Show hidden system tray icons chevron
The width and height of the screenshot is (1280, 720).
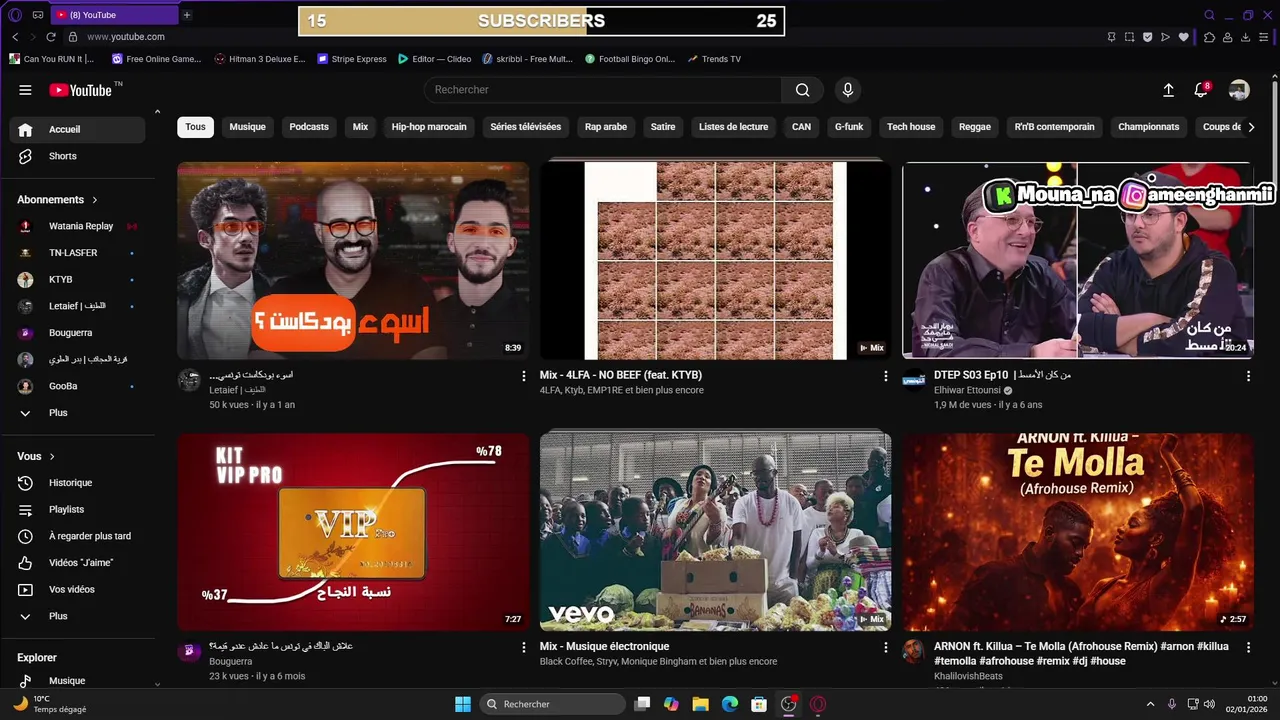pos(1150,704)
